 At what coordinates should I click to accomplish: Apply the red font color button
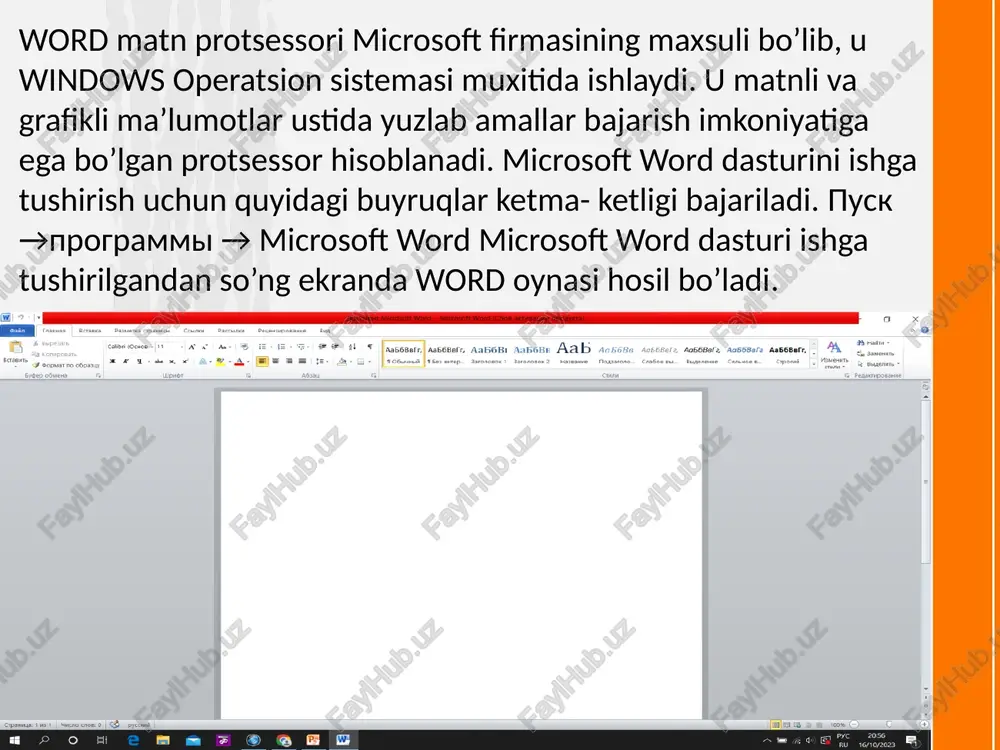point(239,362)
